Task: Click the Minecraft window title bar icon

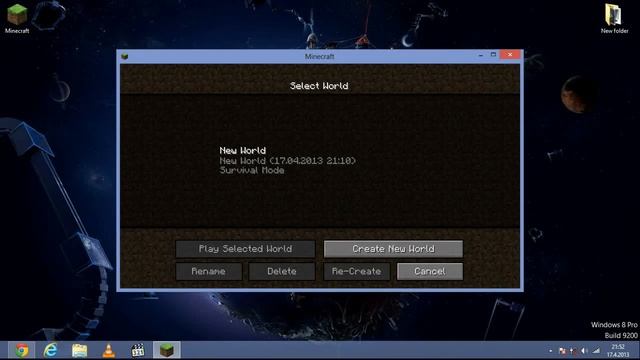Action: tap(125, 56)
